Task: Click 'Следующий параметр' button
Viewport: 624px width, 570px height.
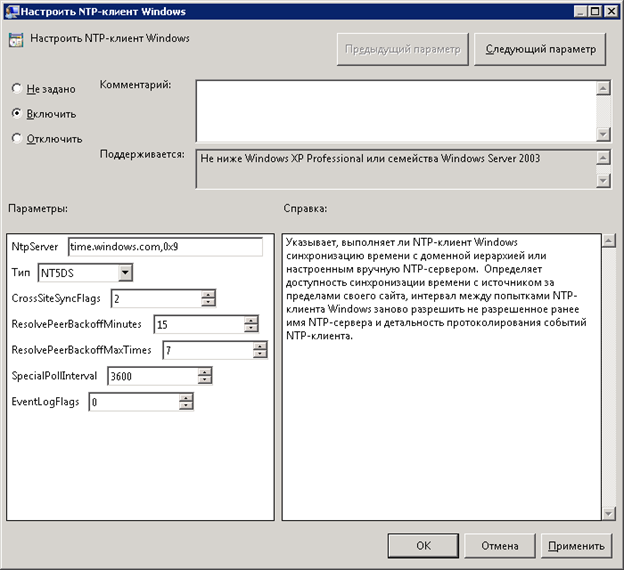Action: tap(540, 49)
